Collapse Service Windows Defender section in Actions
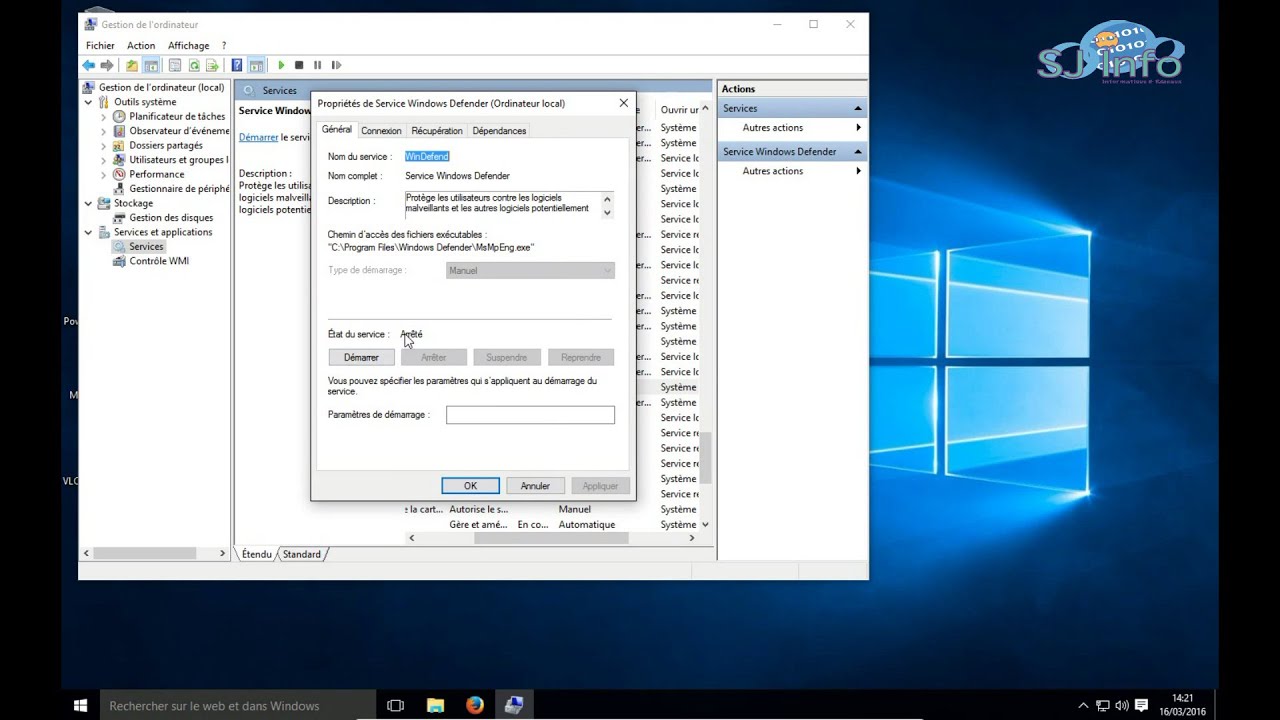The image size is (1280, 720). [x=857, y=152]
